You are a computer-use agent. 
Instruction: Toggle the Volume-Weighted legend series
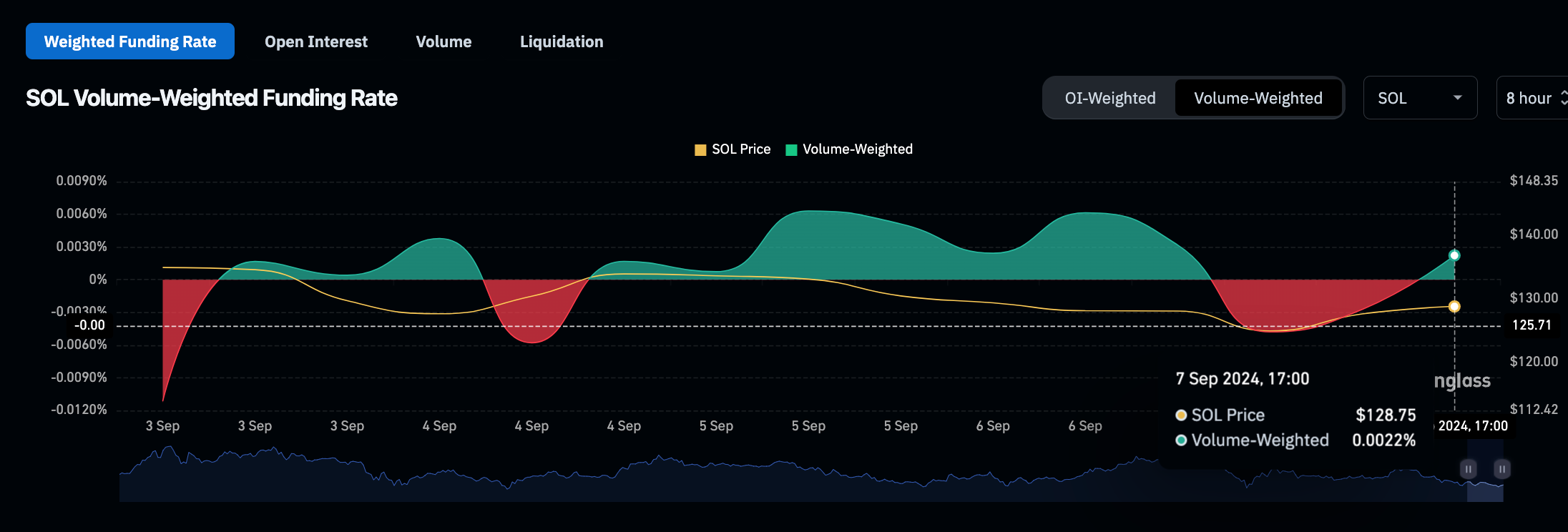tap(849, 149)
